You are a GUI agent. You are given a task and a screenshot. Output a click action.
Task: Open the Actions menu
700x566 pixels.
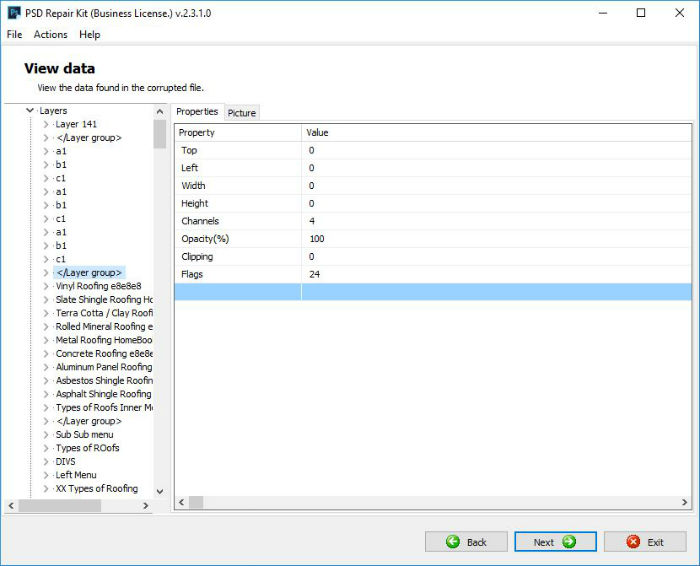(50, 34)
